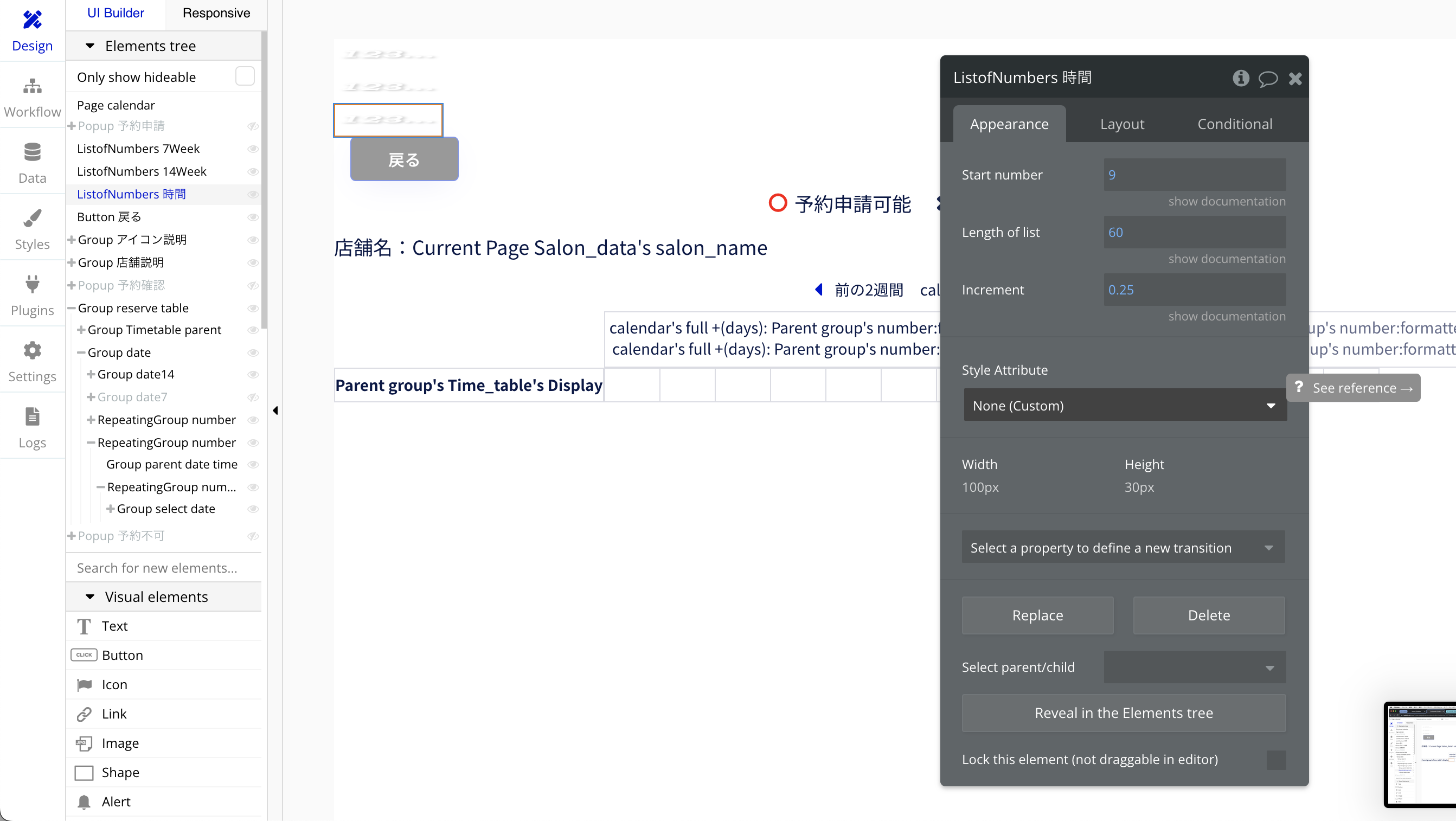Open the new transition property dropdown
This screenshot has width=1456, height=821.
coord(1123,547)
